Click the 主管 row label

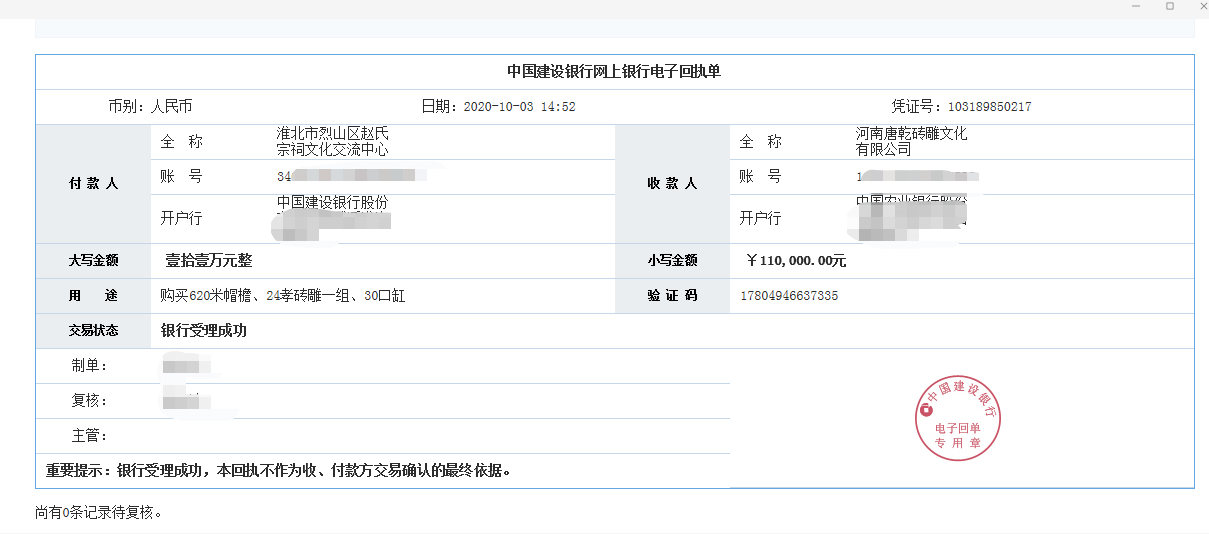tap(89, 436)
